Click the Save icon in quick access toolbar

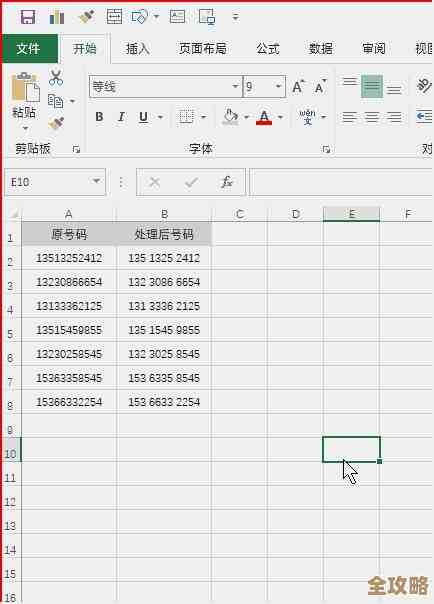(28, 17)
